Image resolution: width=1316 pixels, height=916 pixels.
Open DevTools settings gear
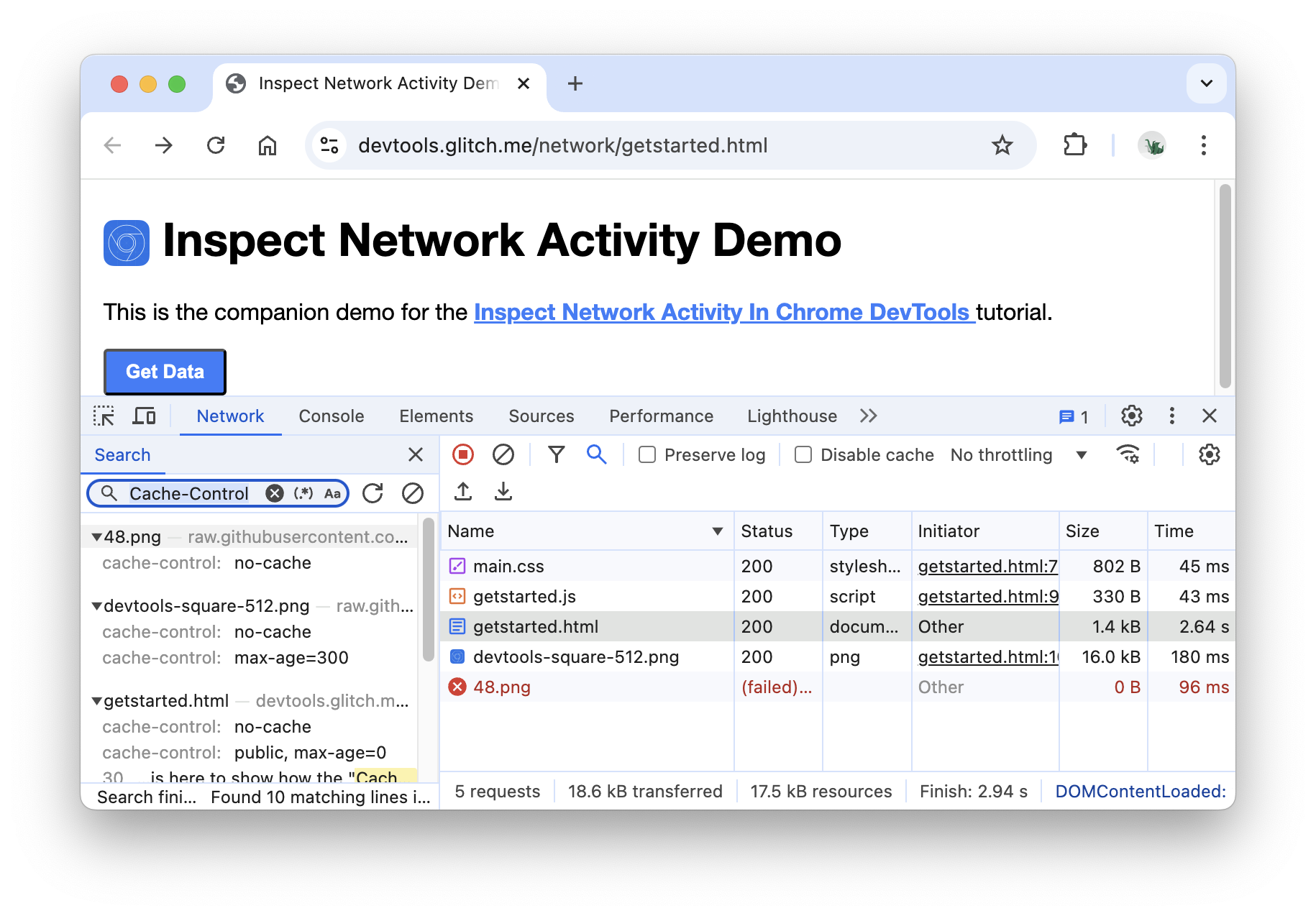point(1131,416)
